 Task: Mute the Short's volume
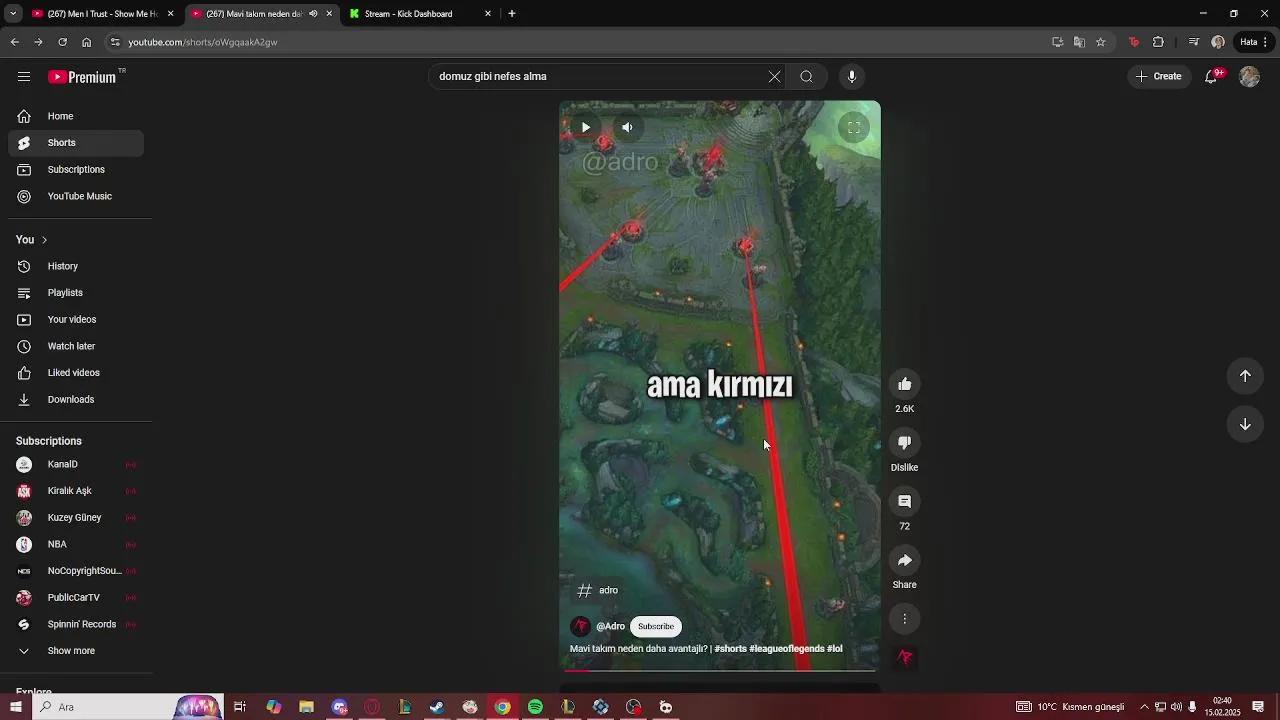[x=627, y=127]
